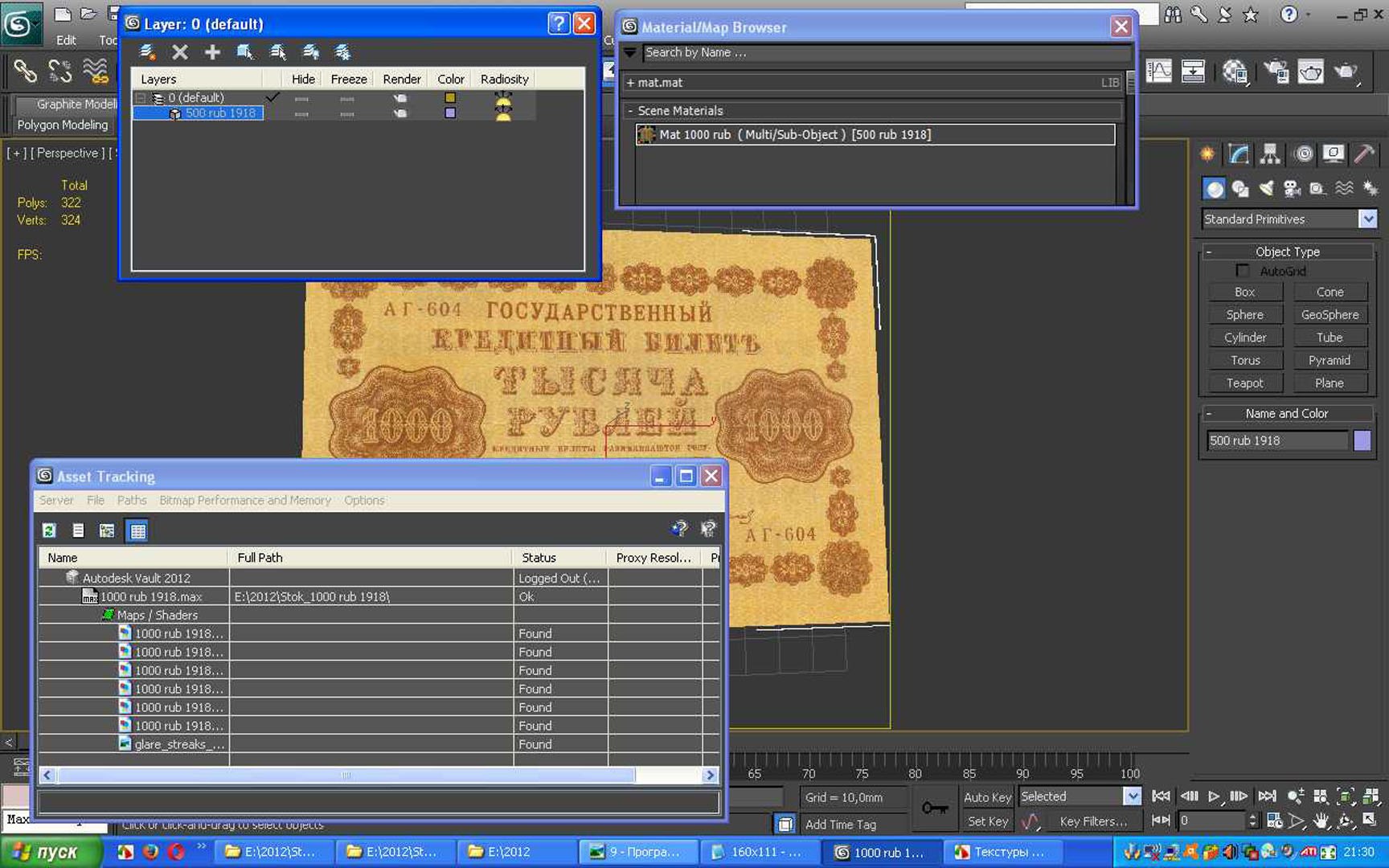Select the Cameras category icon
This screenshot has height=868, width=1389.
(x=1292, y=189)
